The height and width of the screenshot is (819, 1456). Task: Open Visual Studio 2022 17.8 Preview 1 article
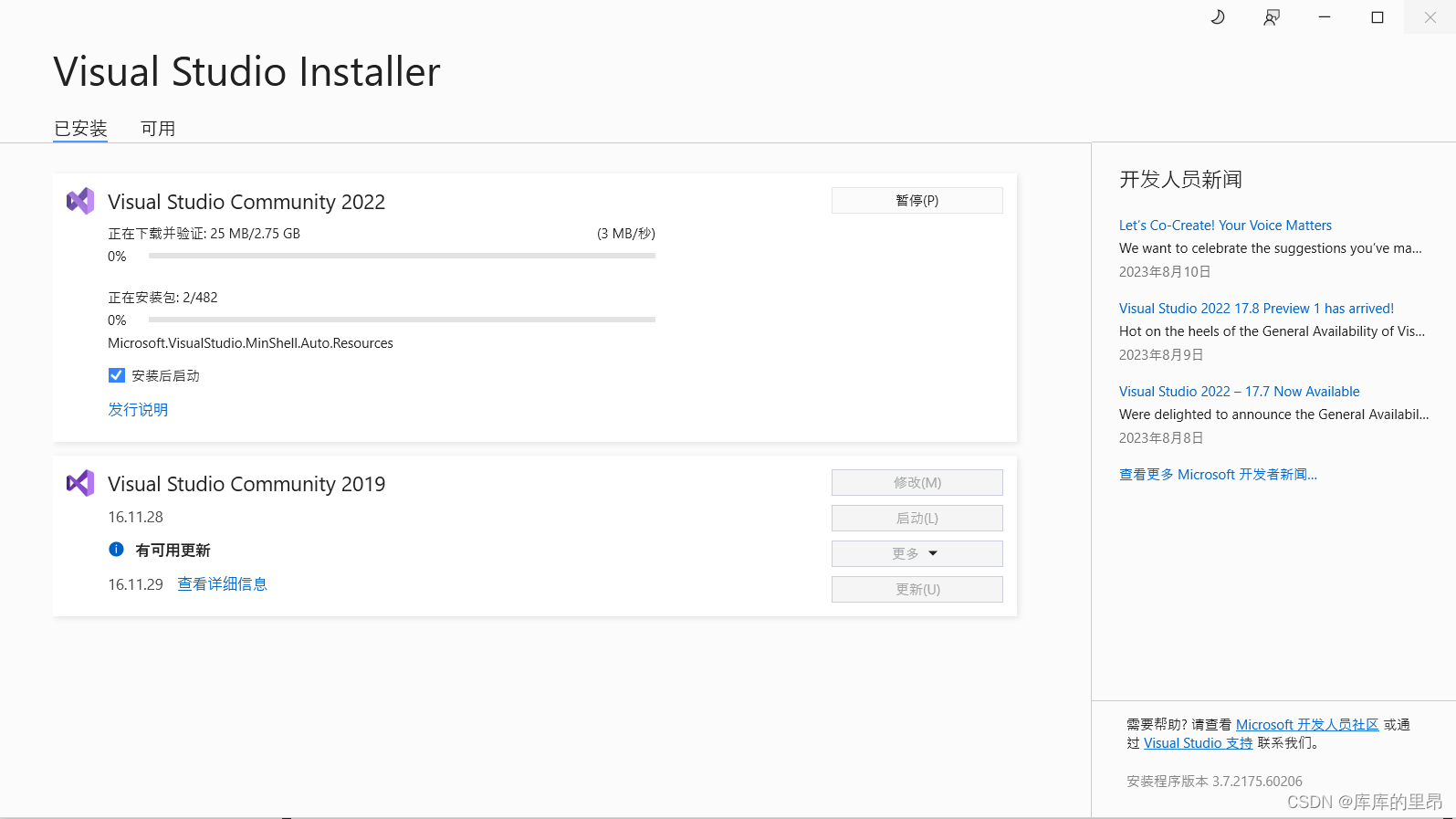(1256, 309)
